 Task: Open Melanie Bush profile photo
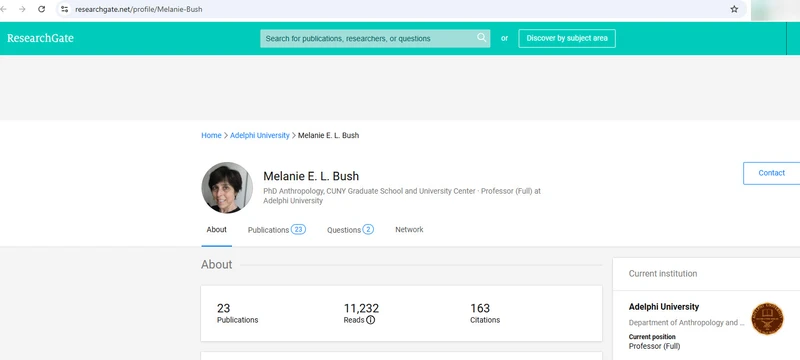227,188
